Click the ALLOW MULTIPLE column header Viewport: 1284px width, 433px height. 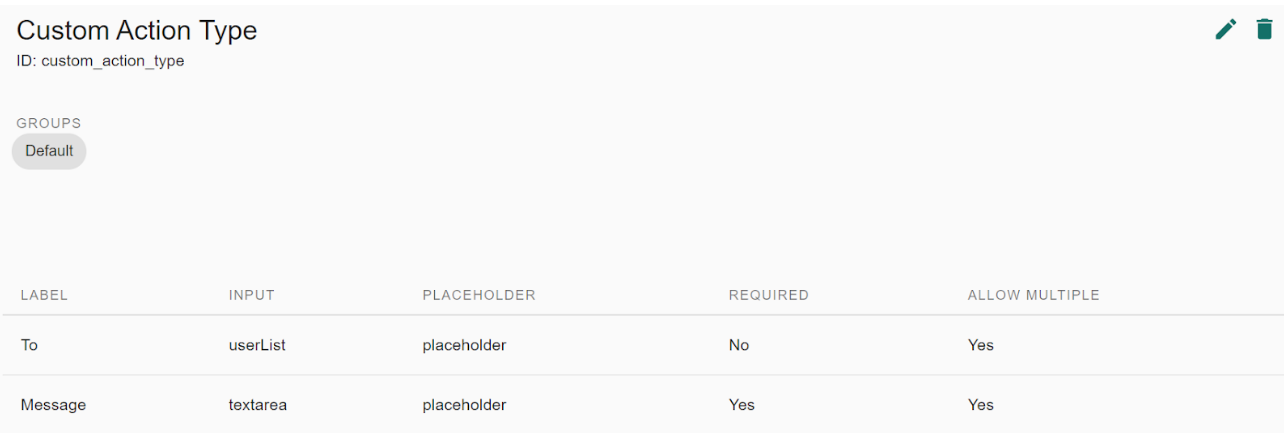tap(1033, 295)
